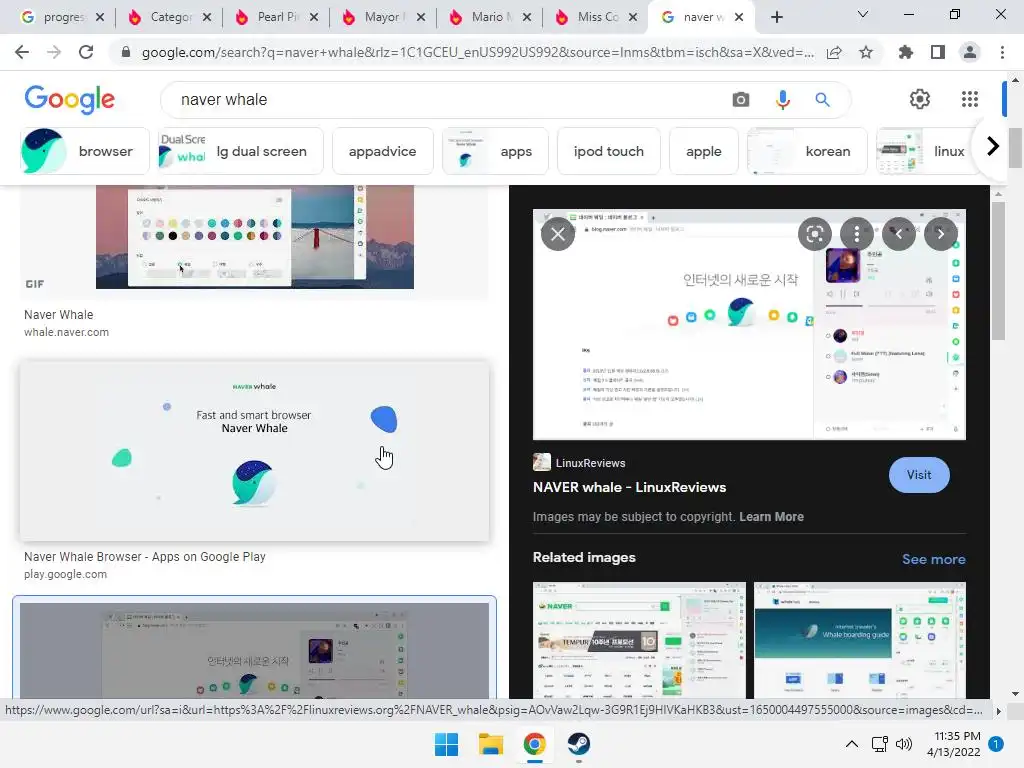The width and height of the screenshot is (1024, 768).
Task: Search by image with camera icon
Action: point(741,100)
